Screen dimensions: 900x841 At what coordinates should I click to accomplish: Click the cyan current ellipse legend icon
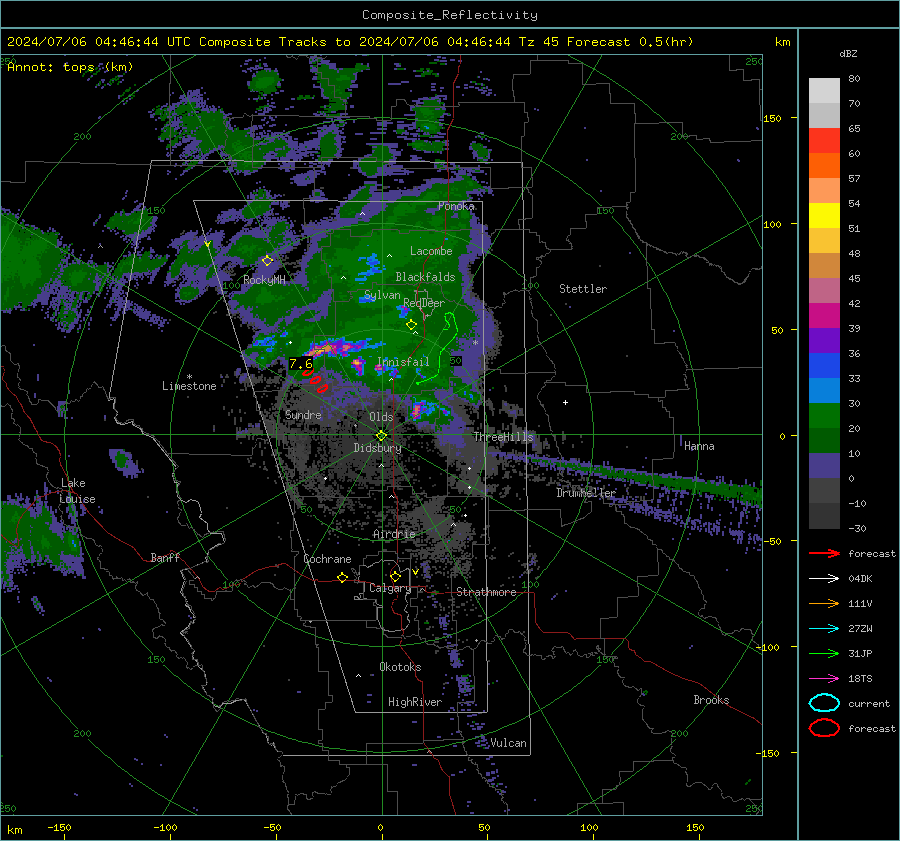pos(824,703)
